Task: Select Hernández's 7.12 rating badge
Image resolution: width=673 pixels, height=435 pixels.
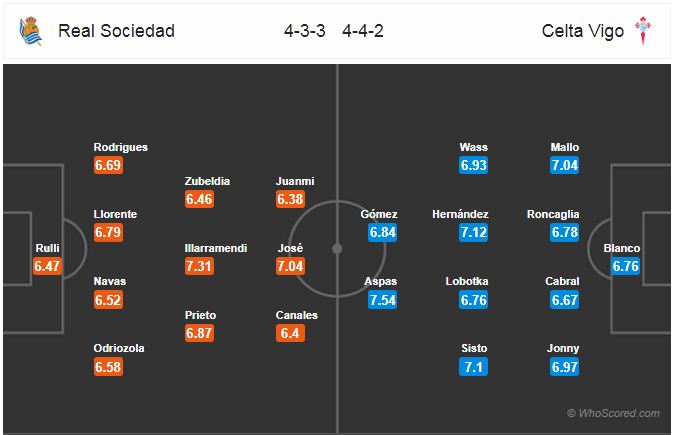Action: pos(473,232)
